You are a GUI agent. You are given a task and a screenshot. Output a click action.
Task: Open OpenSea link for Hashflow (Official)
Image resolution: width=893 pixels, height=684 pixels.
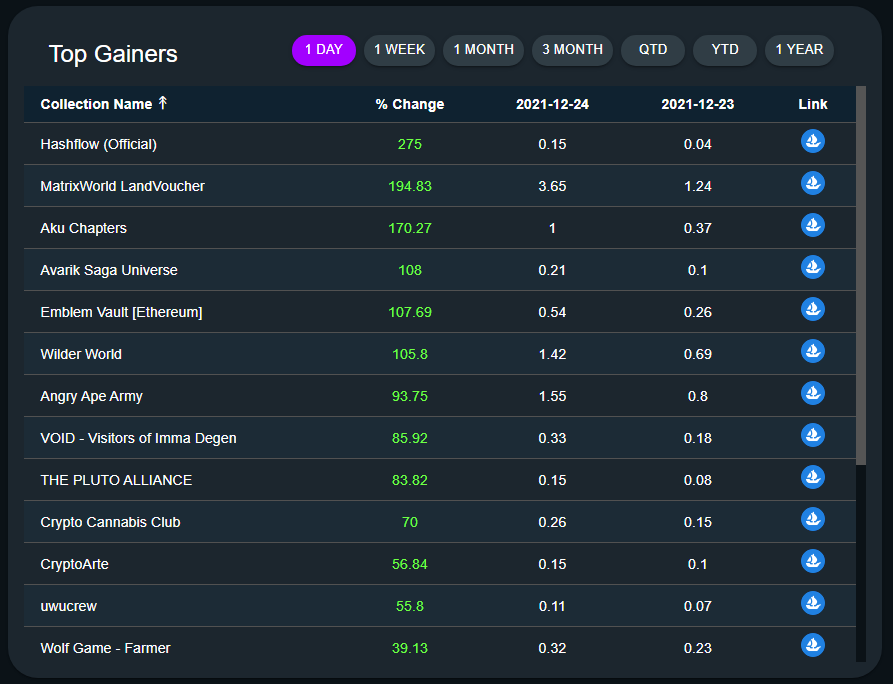click(x=813, y=141)
